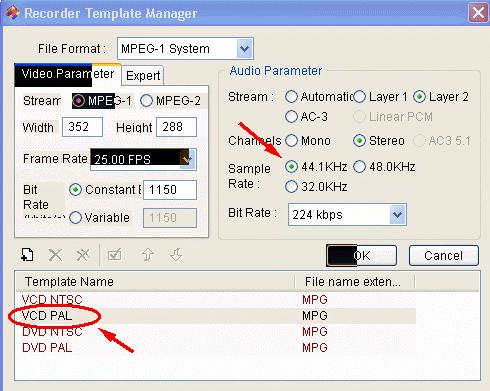The height and width of the screenshot is (391, 490).
Task: Choose 32.0KHz sample rate
Action: click(291, 187)
